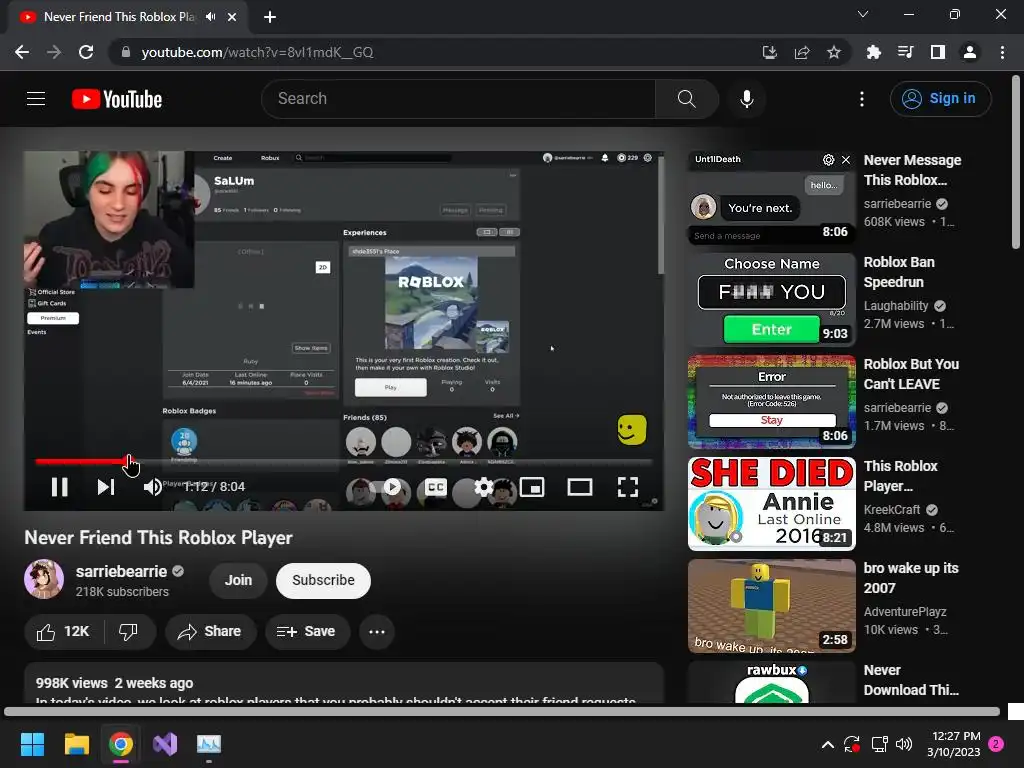This screenshot has width=1024, height=768.
Task: Join the sarriebearrie channel membership
Action: pyautogui.click(x=238, y=581)
